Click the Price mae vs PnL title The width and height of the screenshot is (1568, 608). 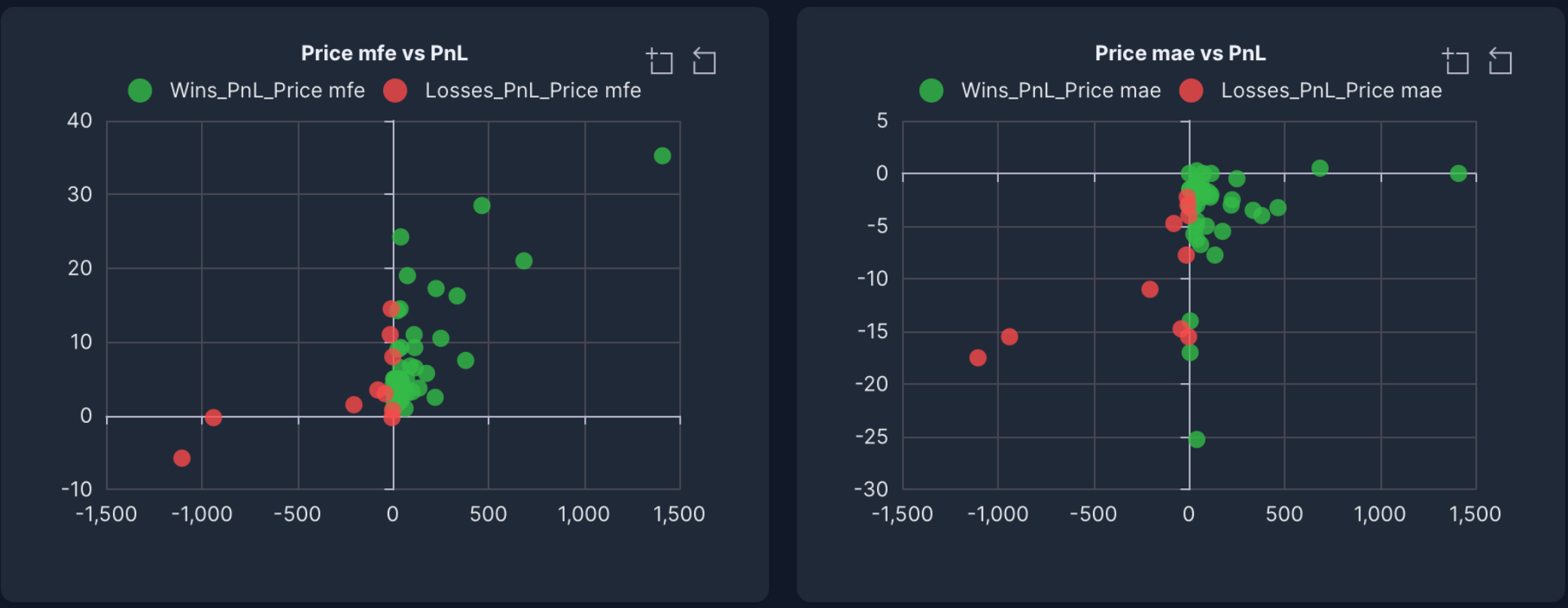pyautogui.click(x=1180, y=53)
